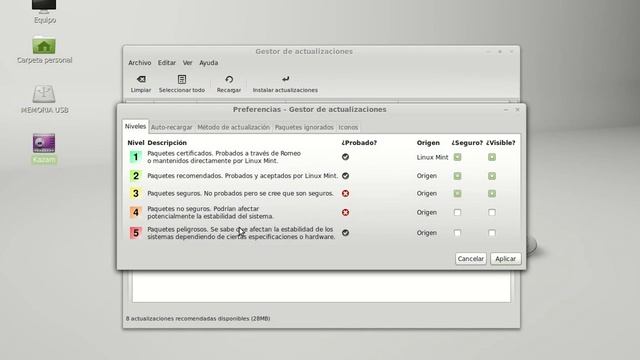
Task: Open the Paquetes ignorados tab
Action: click(x=304, y=127)
